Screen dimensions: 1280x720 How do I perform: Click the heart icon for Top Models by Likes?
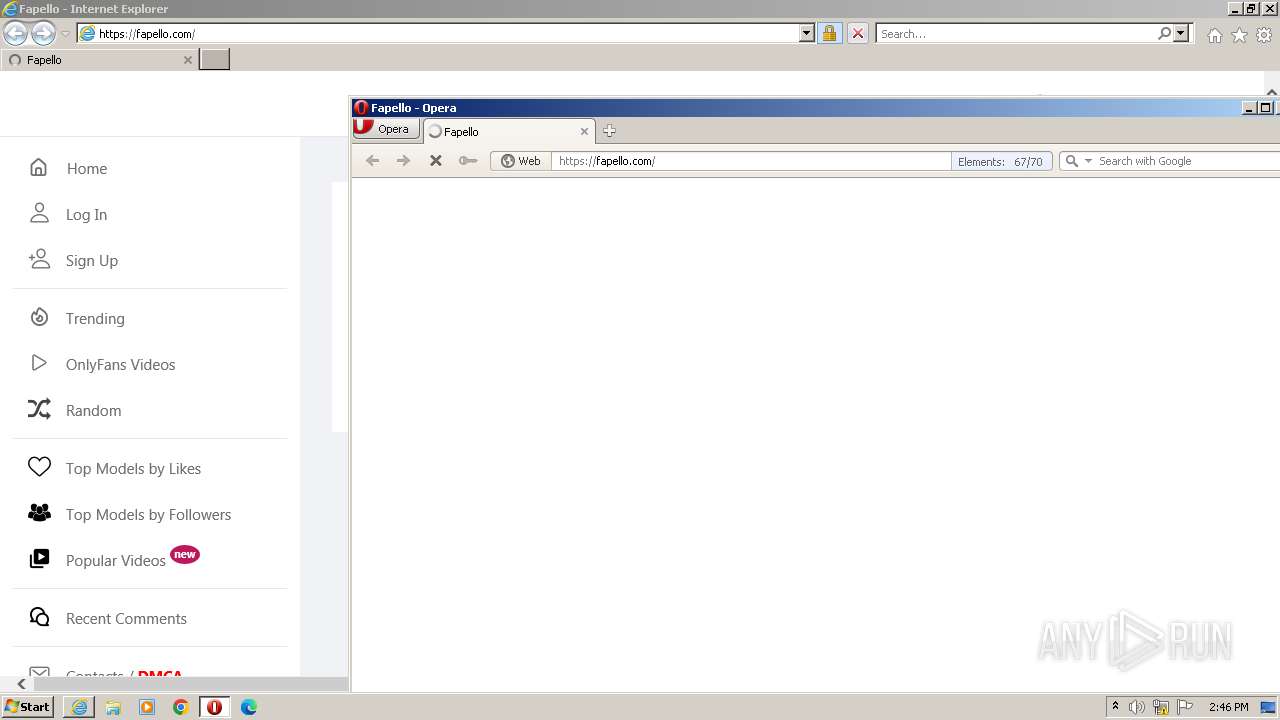pos(39,467)
